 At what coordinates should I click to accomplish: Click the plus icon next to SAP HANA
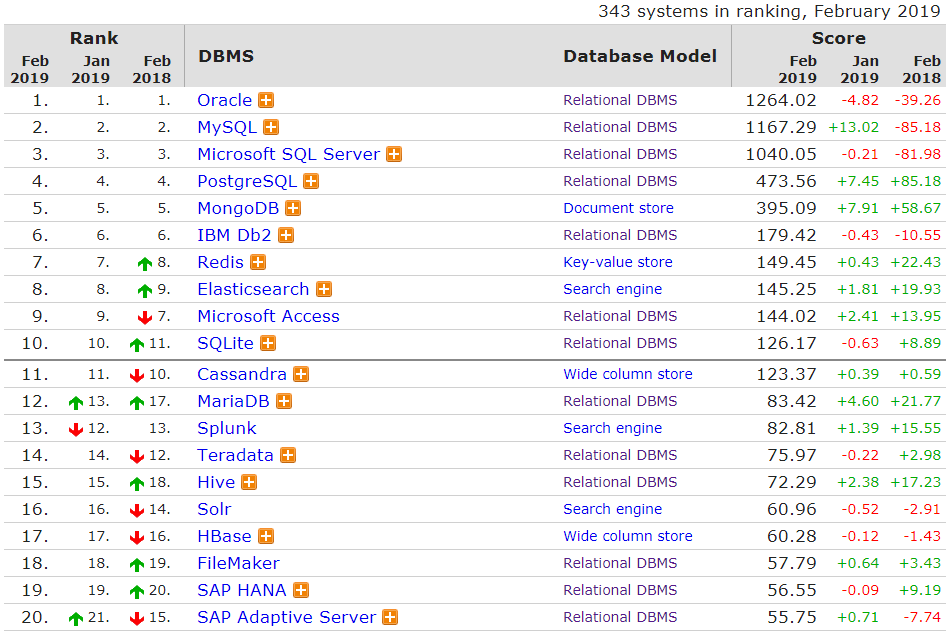[x=301, y=590]
